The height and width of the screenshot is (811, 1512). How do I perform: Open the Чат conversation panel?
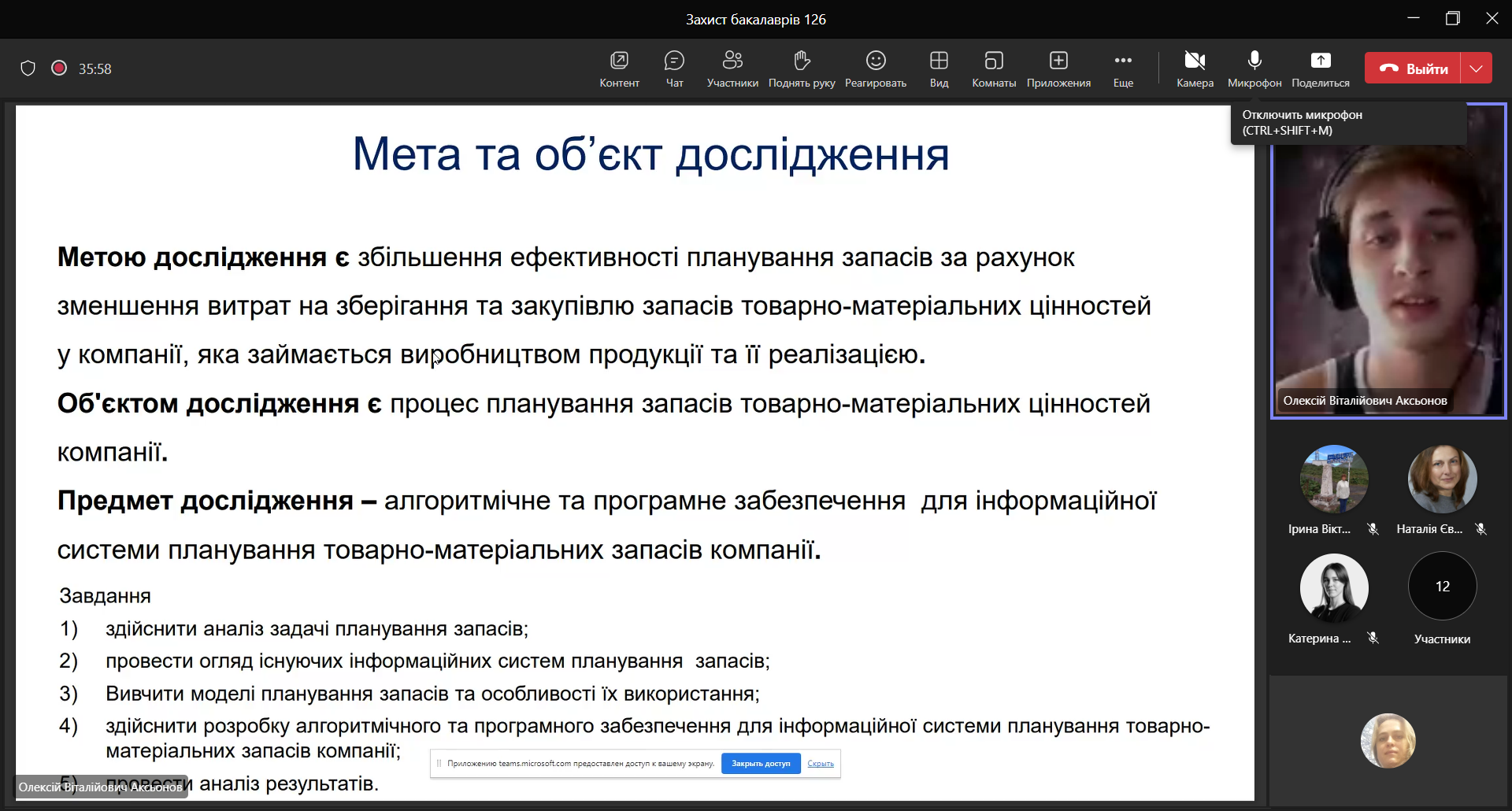tap(674, 69)
